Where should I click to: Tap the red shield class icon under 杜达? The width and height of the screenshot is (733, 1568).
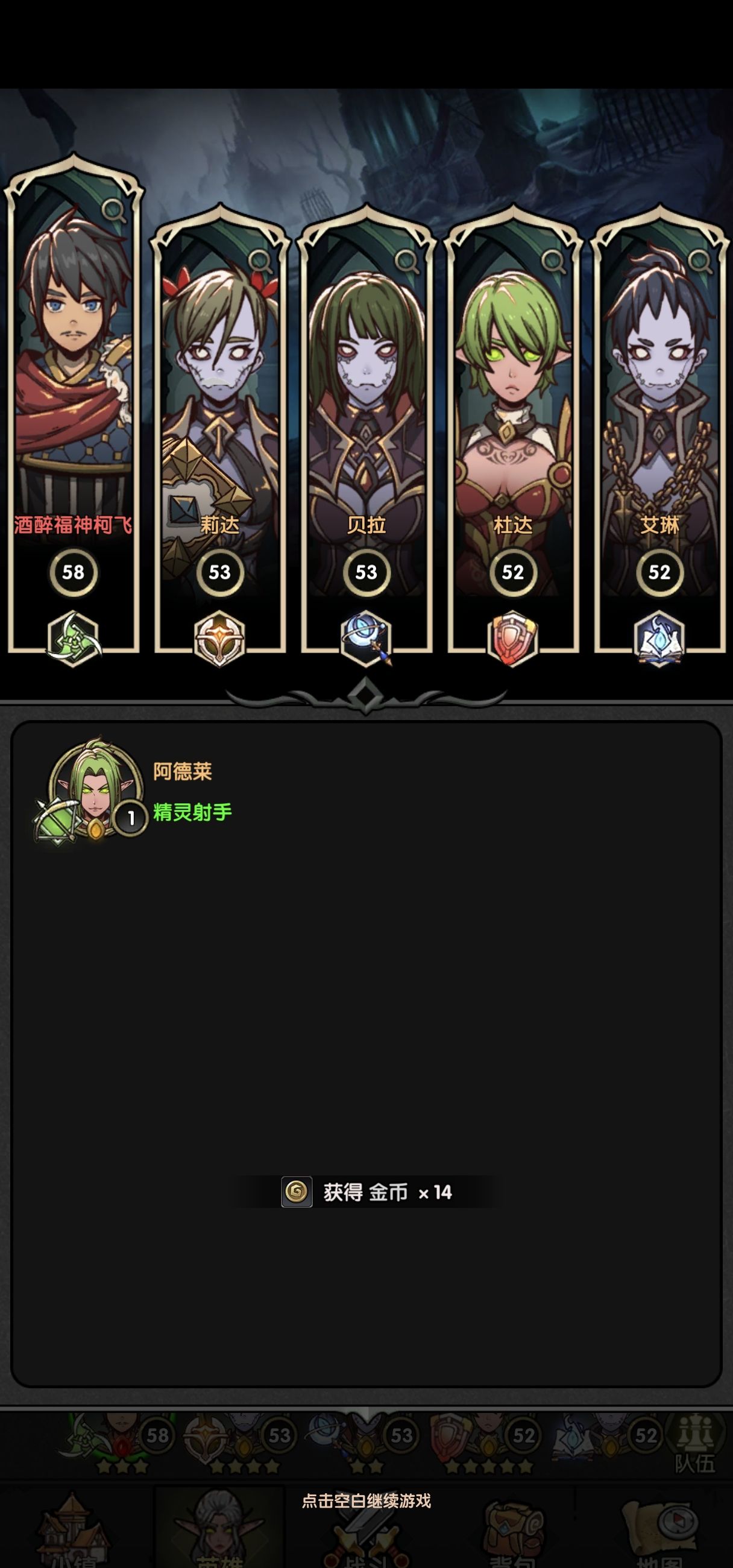(512, 639)
